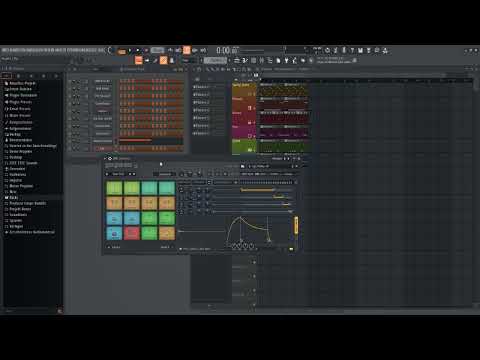Open the FPC preset name selector
This screenshot has height=360, width=480.
point(269,166)
